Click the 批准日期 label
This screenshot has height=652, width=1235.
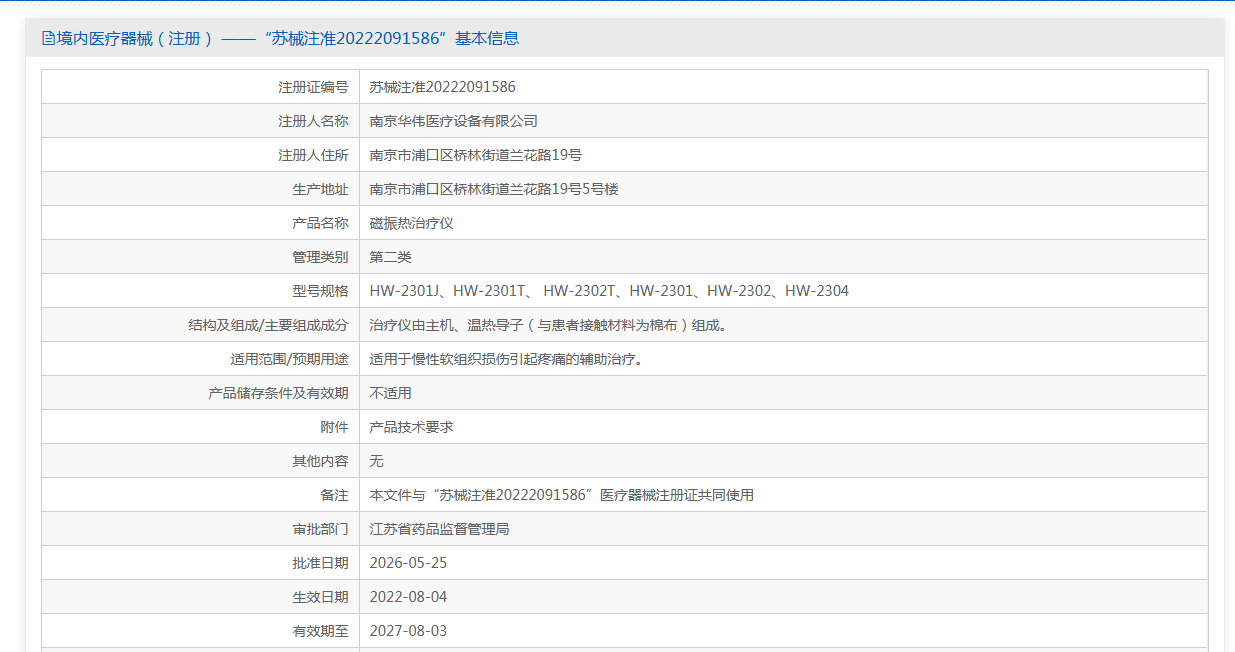pyautogui.click(x=320, y=563)
